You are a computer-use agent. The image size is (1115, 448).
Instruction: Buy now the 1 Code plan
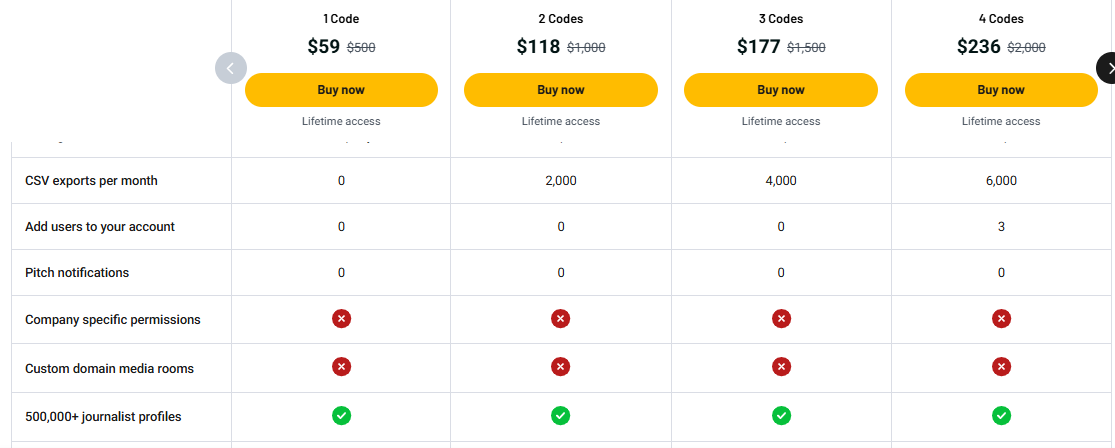(x=341, y=90)
